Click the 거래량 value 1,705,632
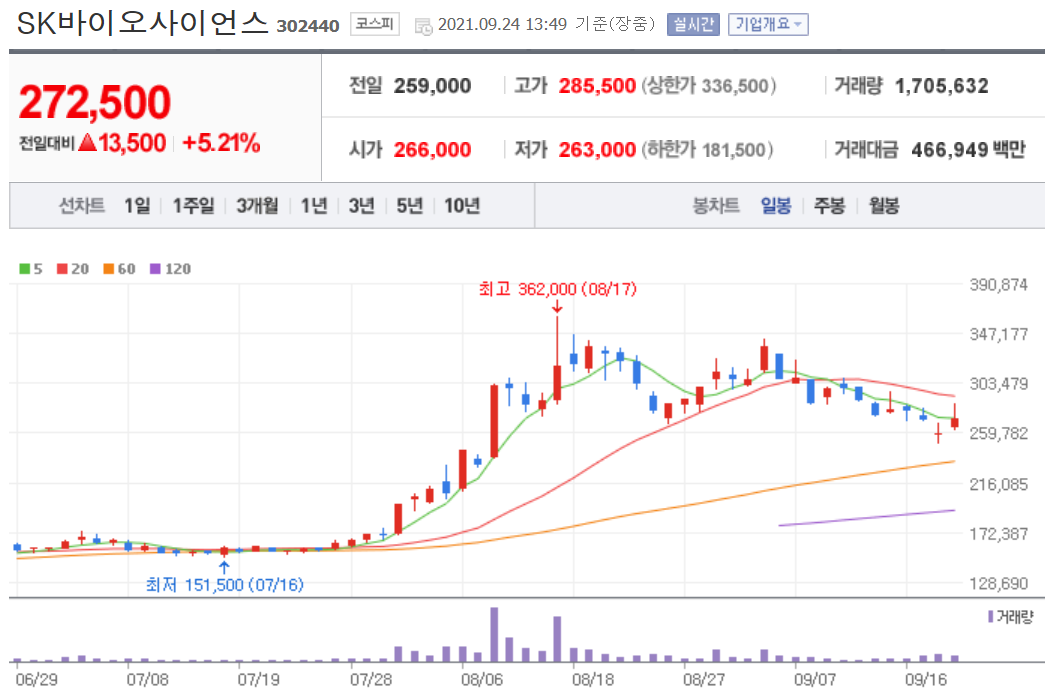 [x=942, y=86]
